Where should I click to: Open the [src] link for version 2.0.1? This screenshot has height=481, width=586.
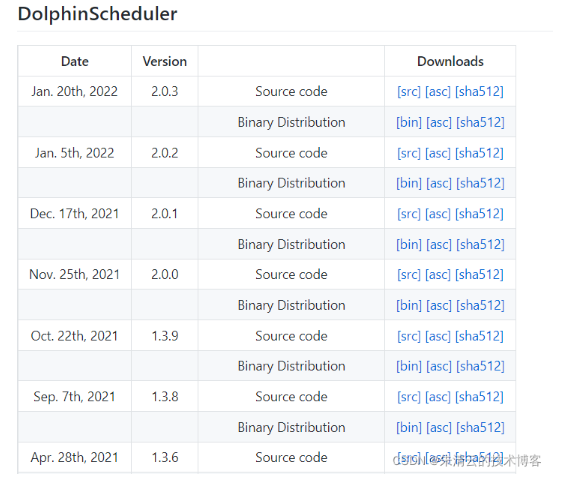[x=409, y=213]
